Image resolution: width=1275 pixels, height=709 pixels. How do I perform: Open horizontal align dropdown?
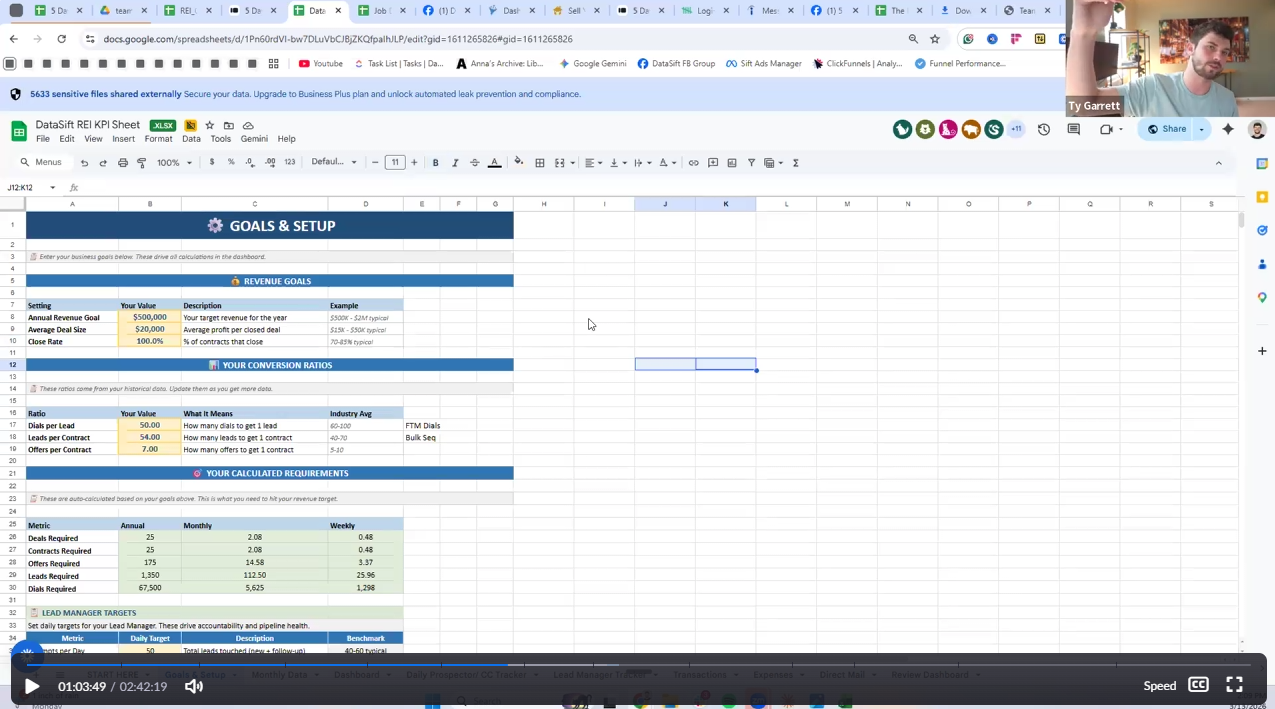[x=593, y=163]
